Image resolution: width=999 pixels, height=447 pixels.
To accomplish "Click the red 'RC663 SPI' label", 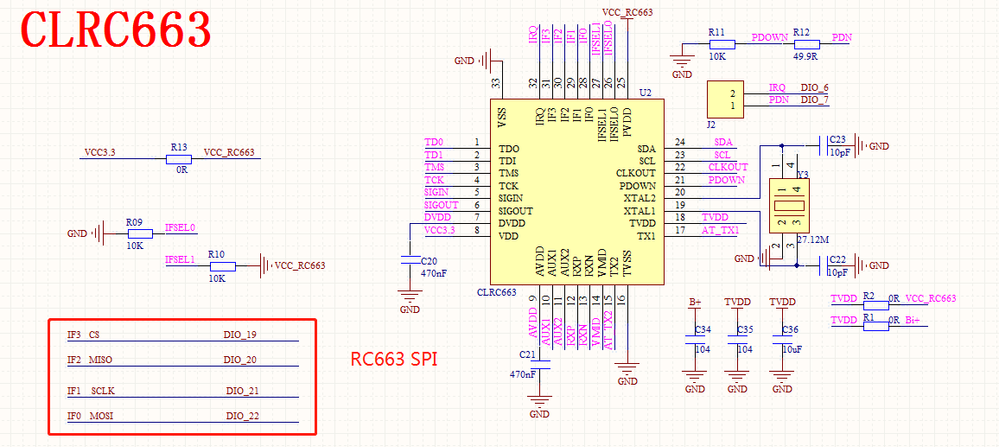I will pyautogui.click(x=394, y=358).
